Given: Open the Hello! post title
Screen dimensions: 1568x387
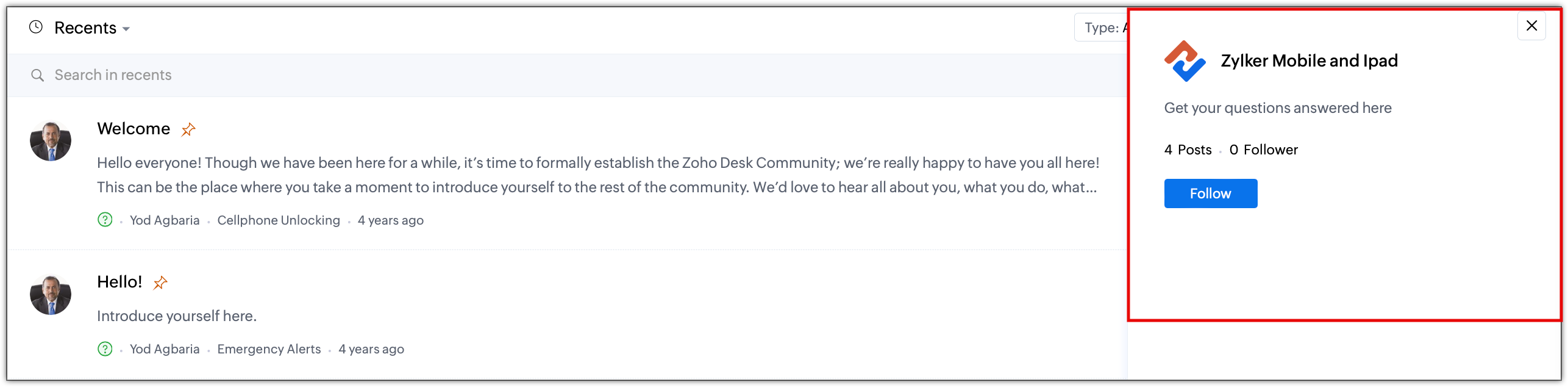Looking at the screenshot, I should point(119,282).
